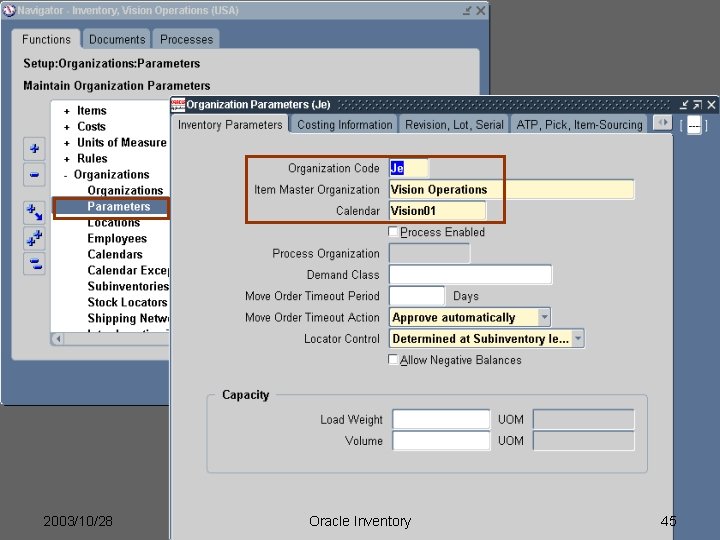Image resolution: width=720 pixels, height=540 pixels.
Task: Click the Move Order Timeout Period field
Action: [x=416, y=296]
